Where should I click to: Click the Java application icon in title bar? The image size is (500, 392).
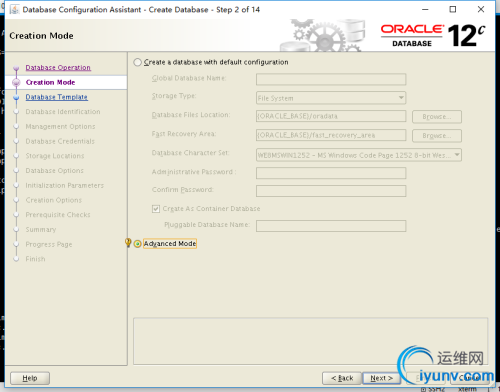pos(14,9)
